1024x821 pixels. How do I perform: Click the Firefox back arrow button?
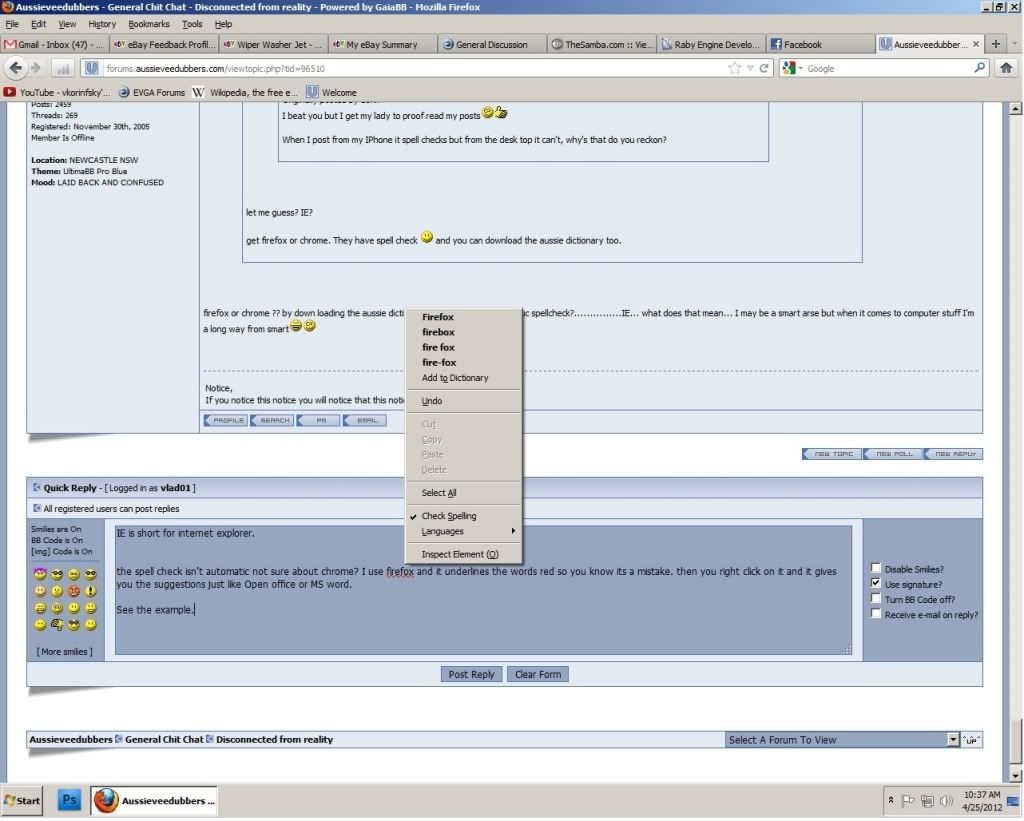pos(16,68)
